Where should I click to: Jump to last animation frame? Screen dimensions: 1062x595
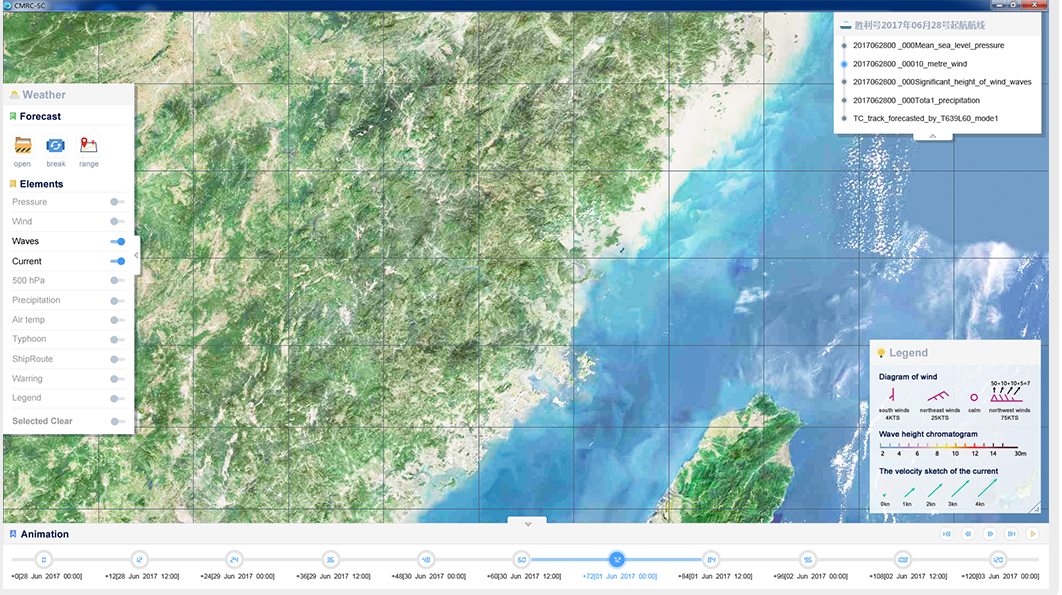click(x=1012, y=534)
